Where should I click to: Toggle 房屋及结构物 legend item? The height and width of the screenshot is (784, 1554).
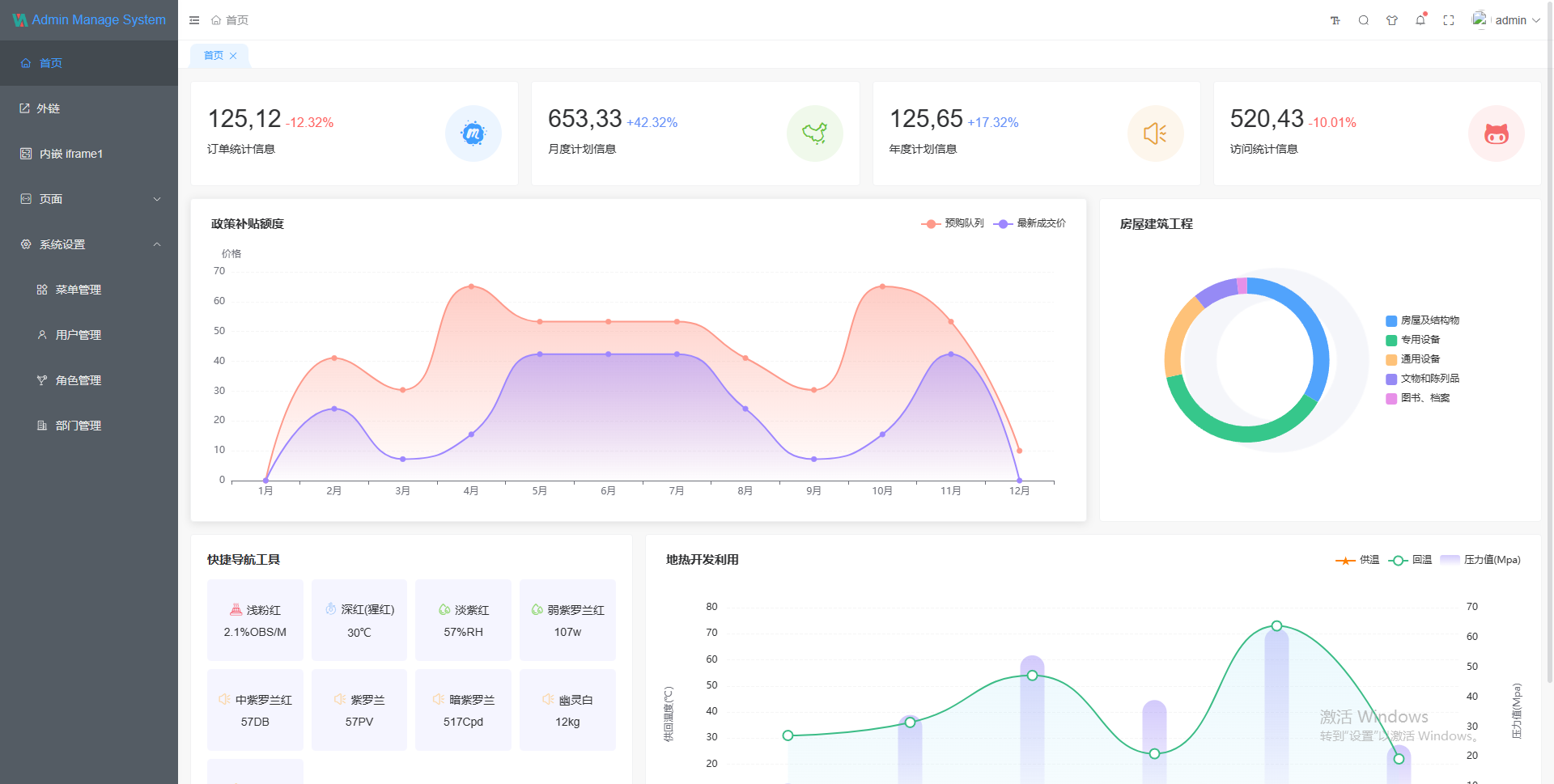click(1422, 320)
